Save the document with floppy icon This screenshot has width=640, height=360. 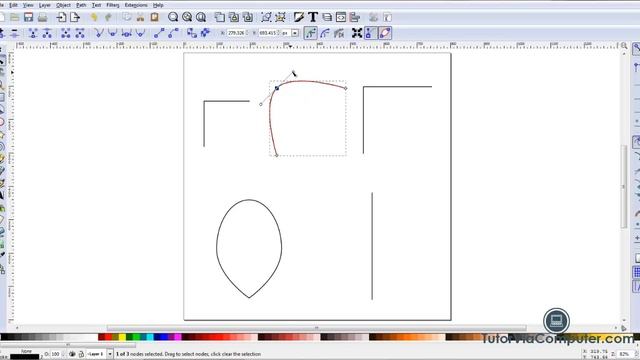(x=28, y=17)
